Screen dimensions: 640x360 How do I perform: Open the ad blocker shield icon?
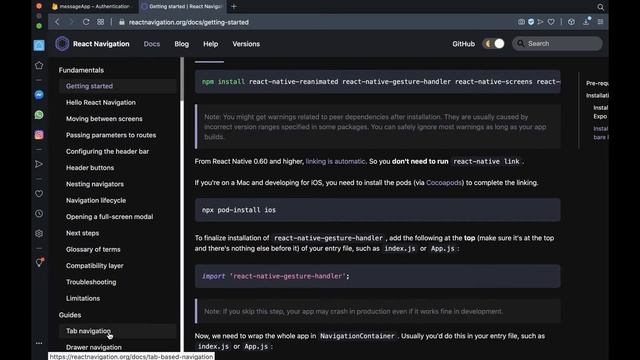click(531, 22)
